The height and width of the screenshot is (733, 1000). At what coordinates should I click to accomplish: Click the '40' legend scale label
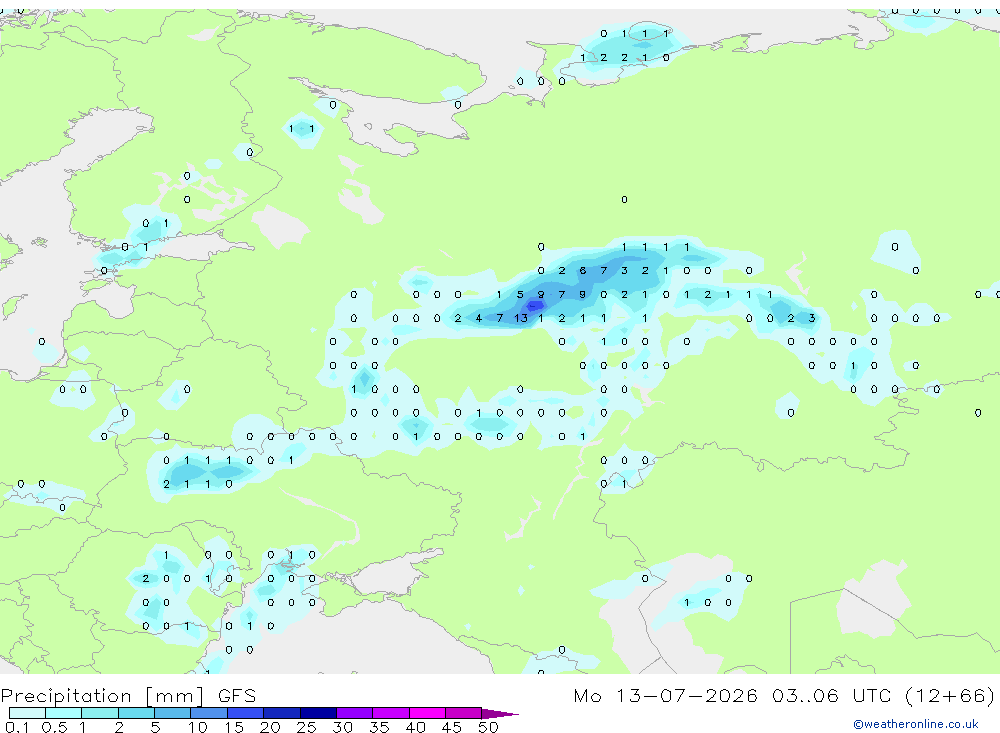tap(416, 727)
